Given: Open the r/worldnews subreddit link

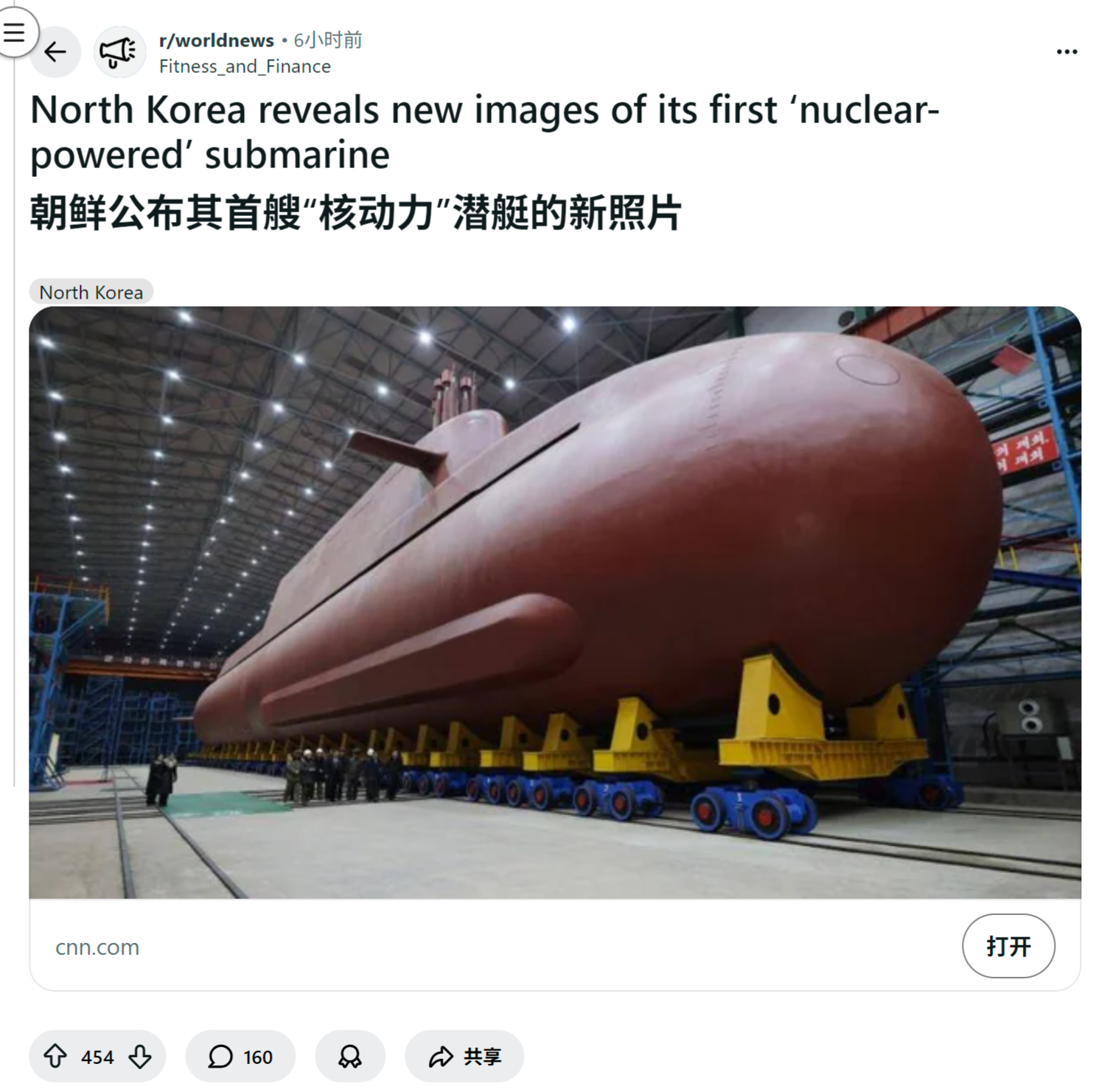Looking at the screenshot, I should [217, 40].
